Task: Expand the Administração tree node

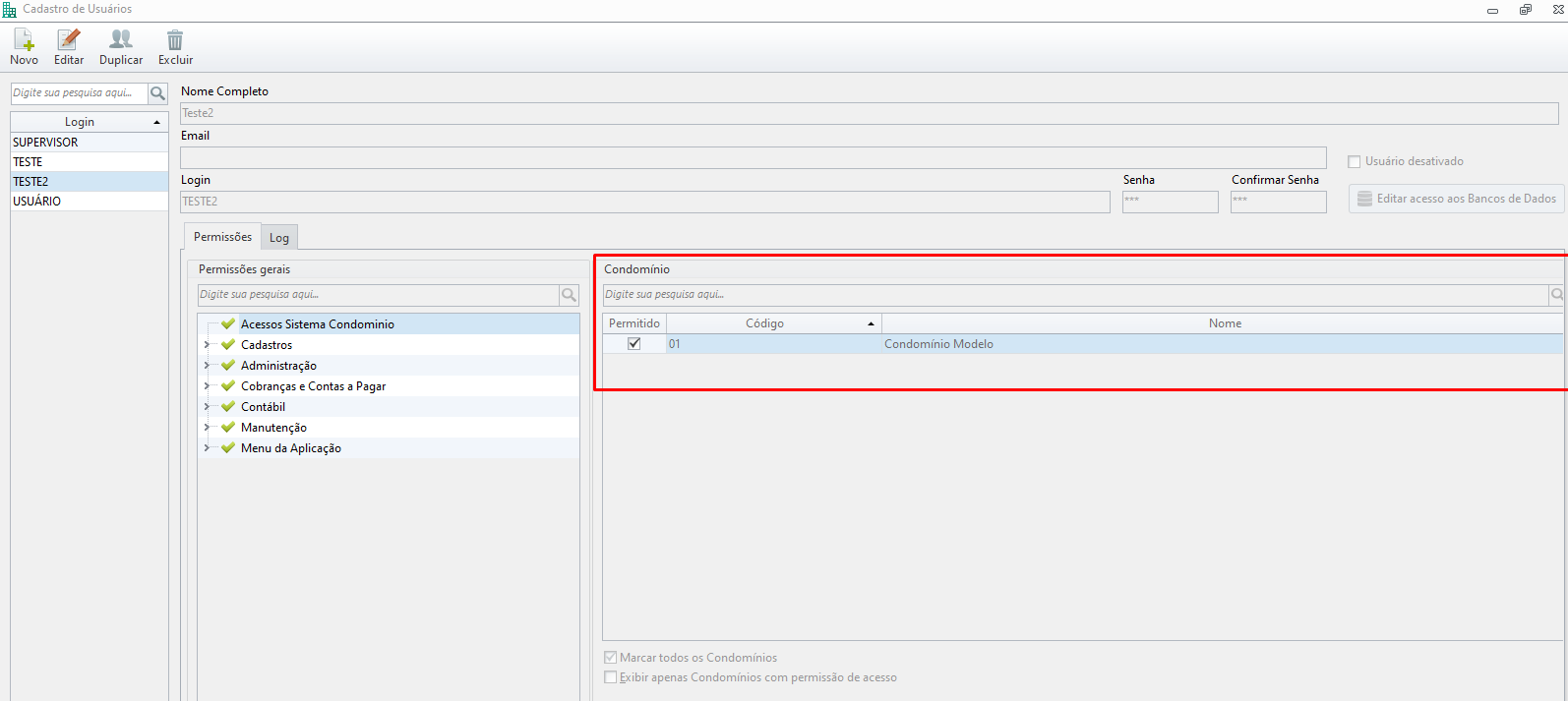Action: (x=207, y=366)
